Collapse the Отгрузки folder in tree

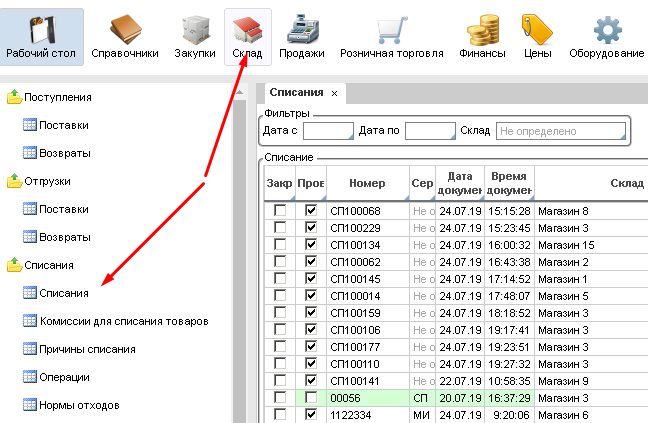[15, 181]
